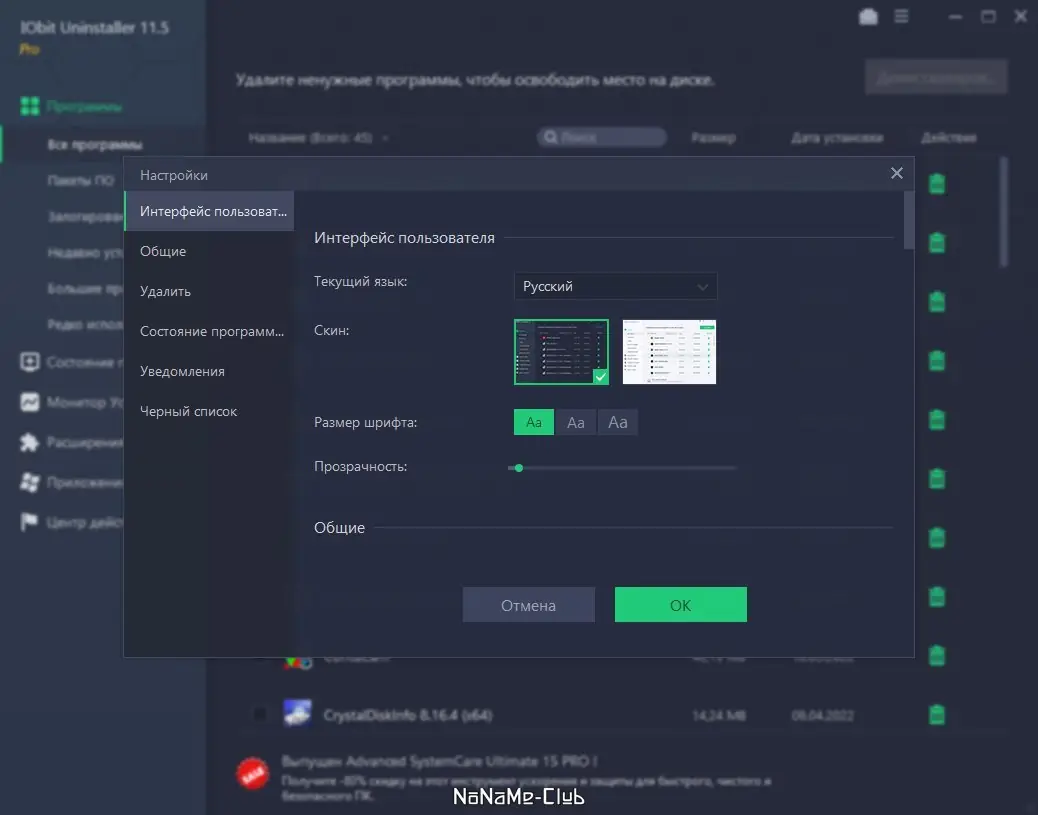Confirm settings with OK button
This screenshot has height=815, width=1038.
[681, 605]
